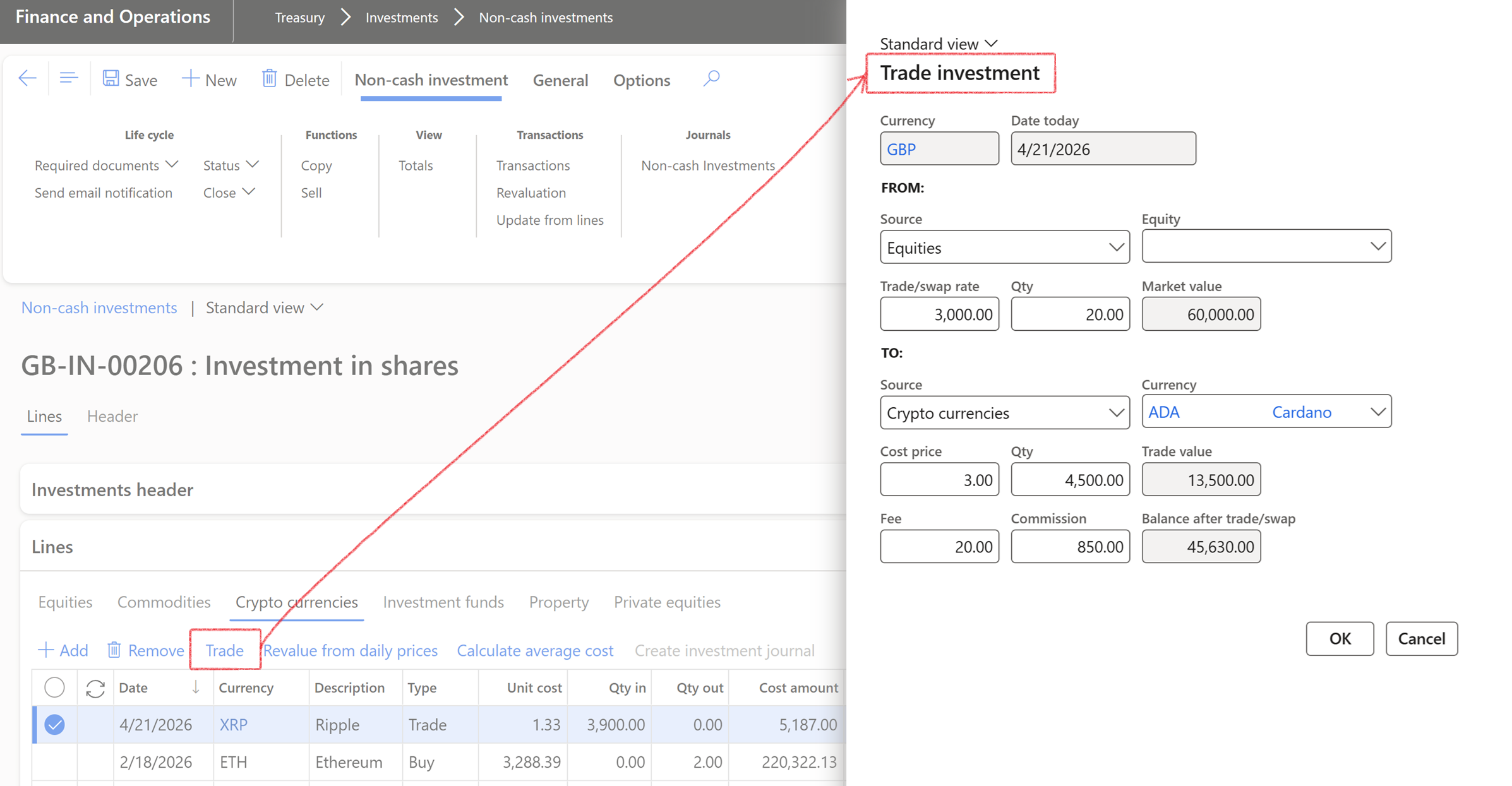Toggle the select-all circle in grid header
The height and width of the screenshot is (786, 1512).
pyautogui.click(x=54, y=687)
